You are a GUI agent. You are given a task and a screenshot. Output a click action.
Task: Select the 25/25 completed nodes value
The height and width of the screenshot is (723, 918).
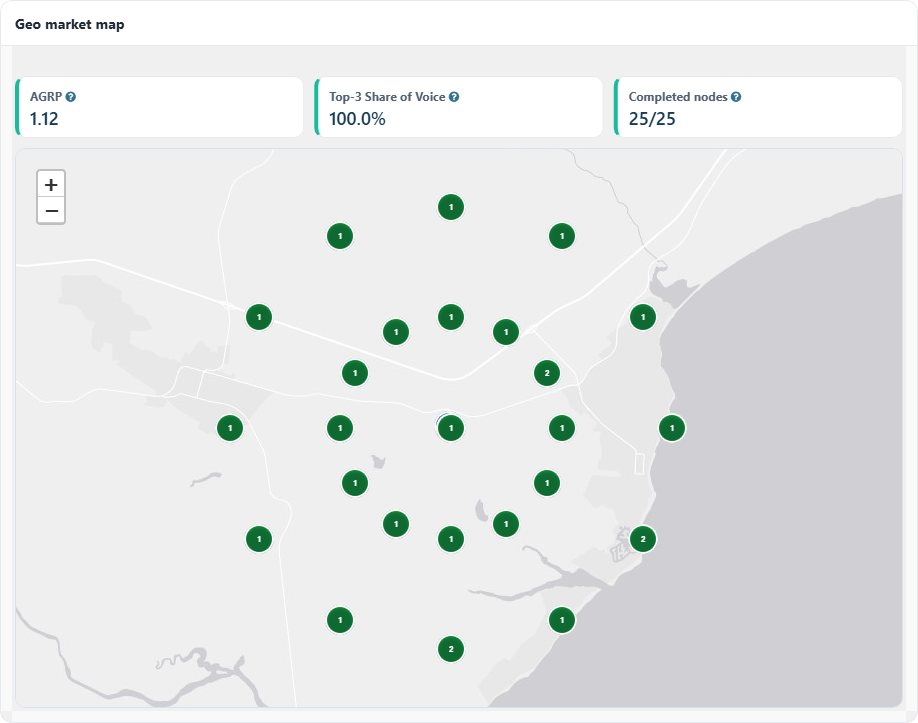652,119
